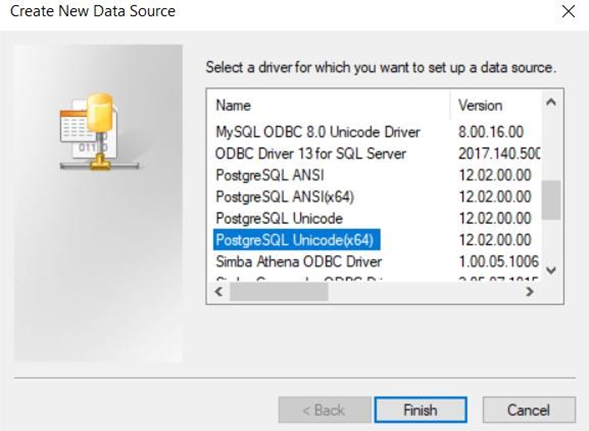The image size is (589, 431).
Task: Close the Create New Data Source dialog
Action: click(x=569, y=12)
